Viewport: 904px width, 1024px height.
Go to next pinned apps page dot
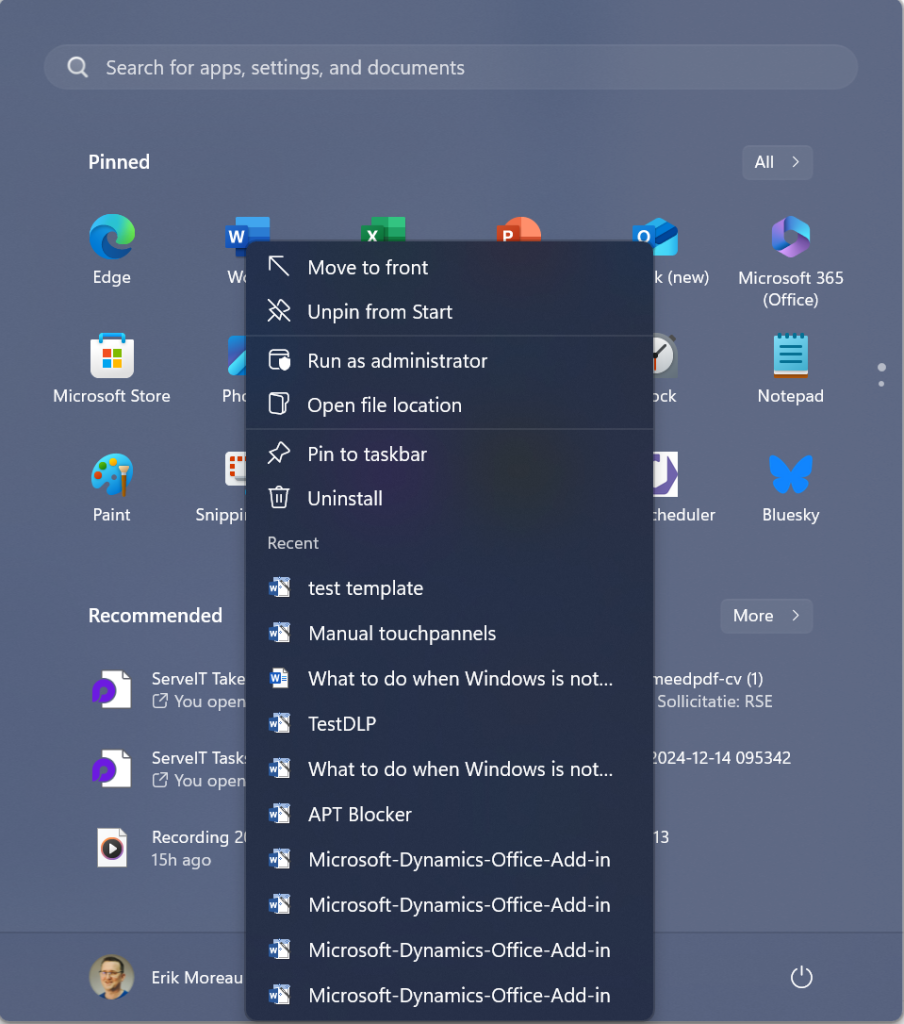[881, 383]
